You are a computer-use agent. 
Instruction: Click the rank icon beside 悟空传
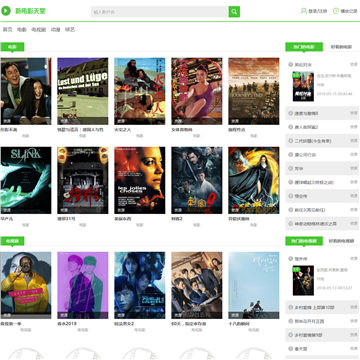(291, 196)
